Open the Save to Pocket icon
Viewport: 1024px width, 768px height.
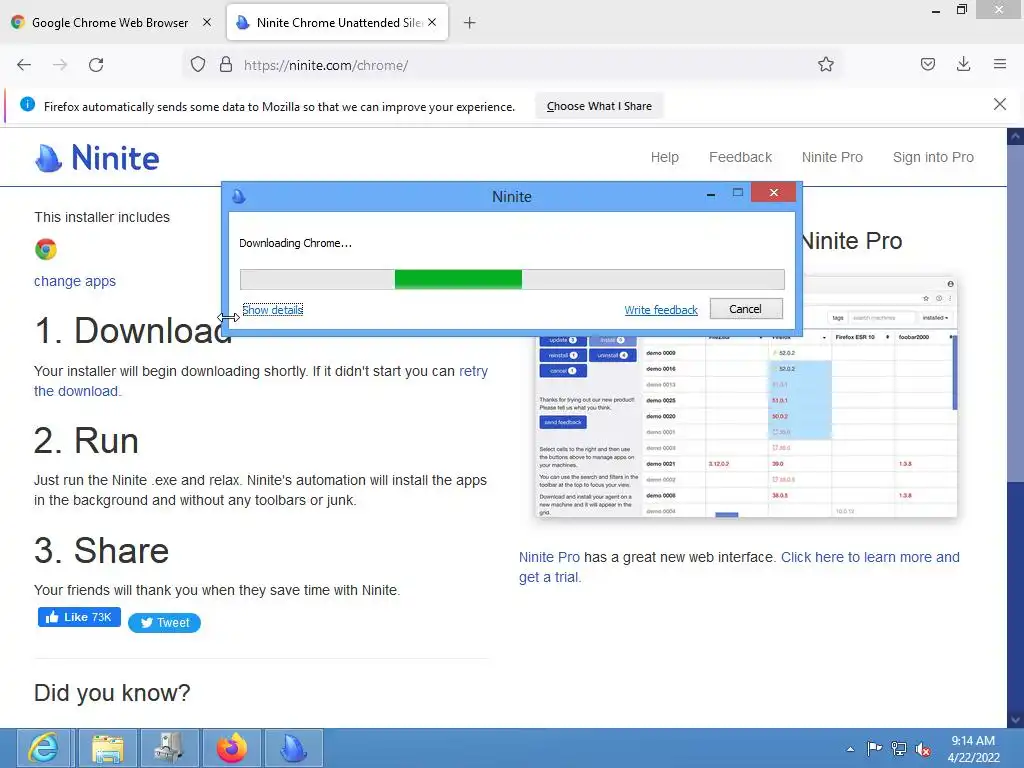pyautogui.click(x=927, y=64)
